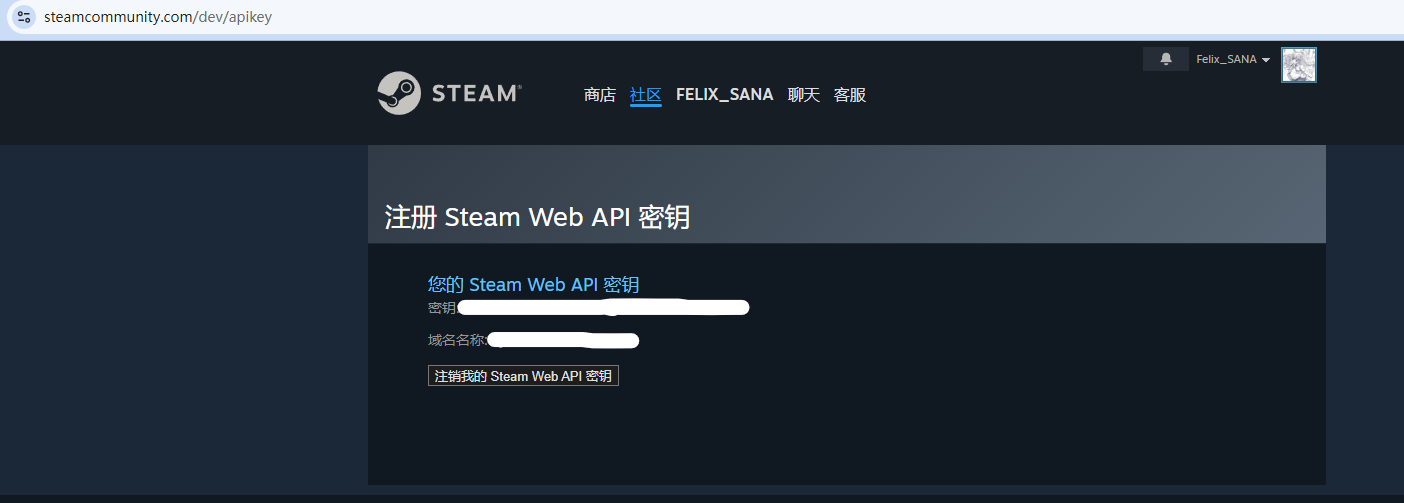Expand the Felix_SANA account dropdown arrow

[x=1266, y=60]
